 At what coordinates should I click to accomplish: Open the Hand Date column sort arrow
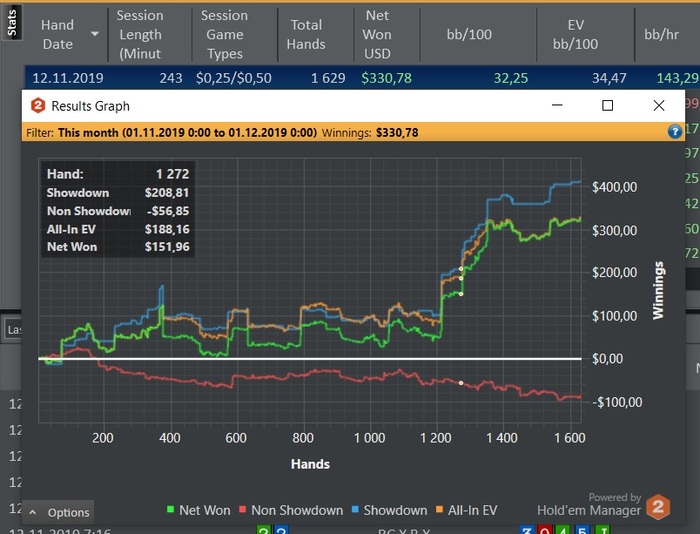(95, 34)
